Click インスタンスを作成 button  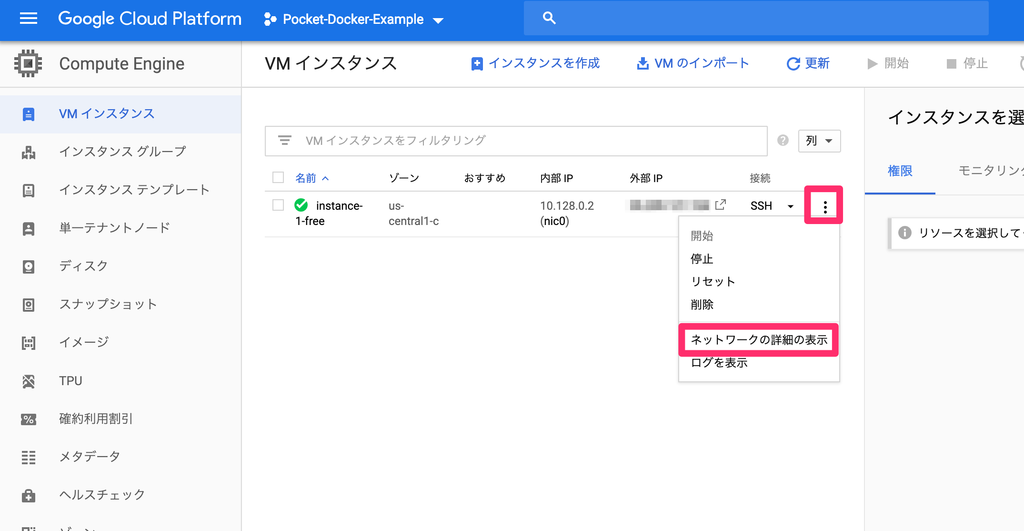coord(535,63)
